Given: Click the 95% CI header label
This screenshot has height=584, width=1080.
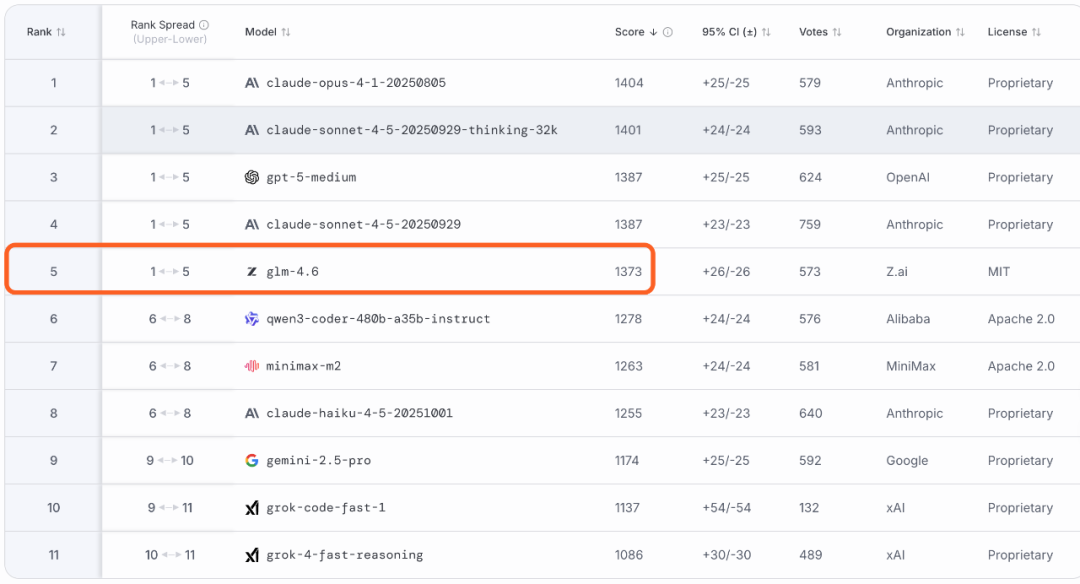Looking at the screenshot, I should coord(729,32).
